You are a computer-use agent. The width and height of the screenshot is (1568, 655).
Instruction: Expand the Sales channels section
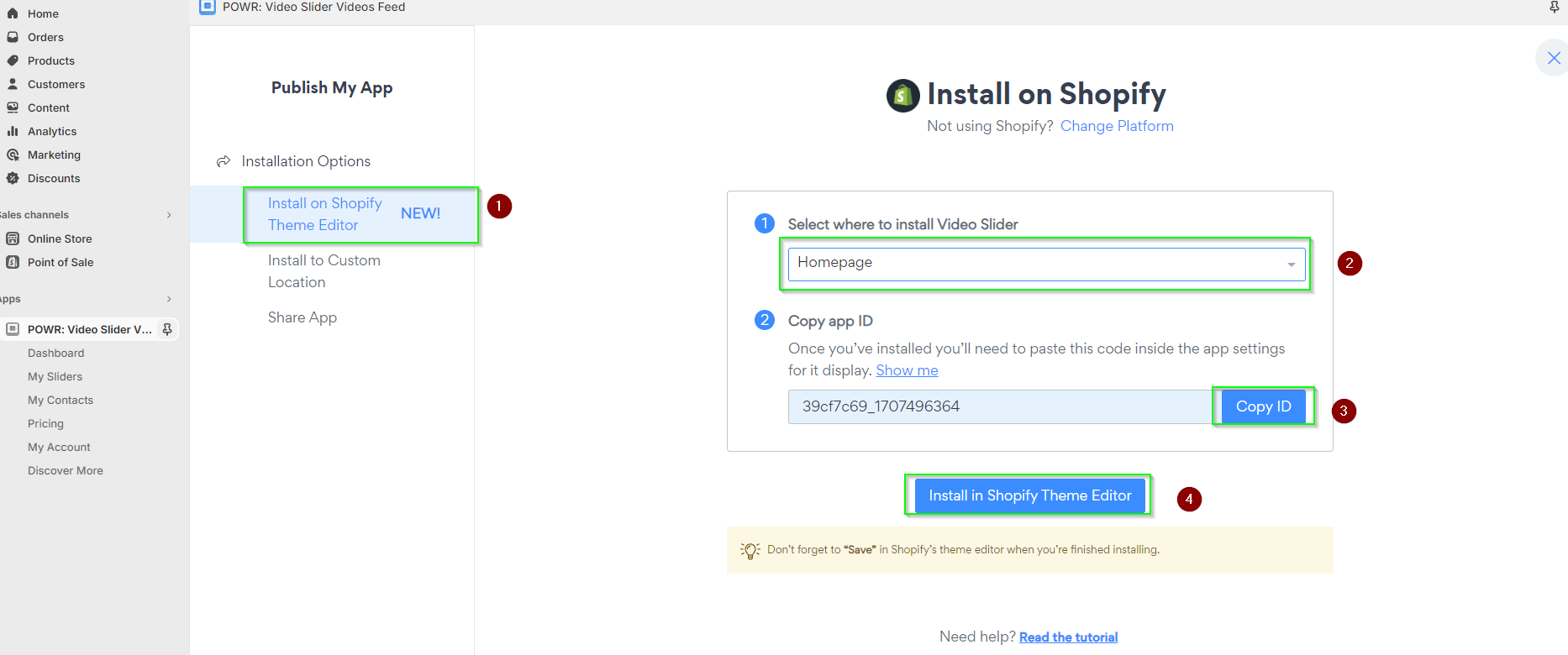169,215
